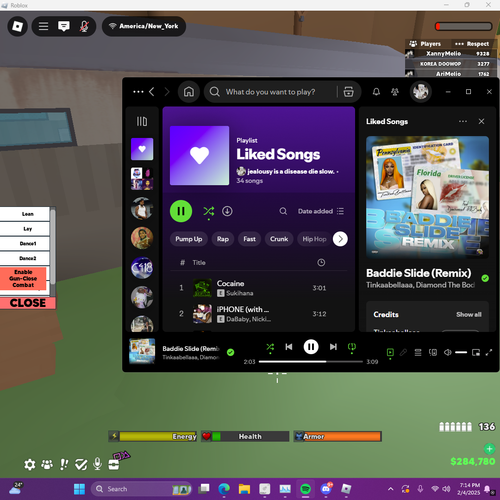
Task: Open more options in Liked Songs right panel
Action: 463,121
